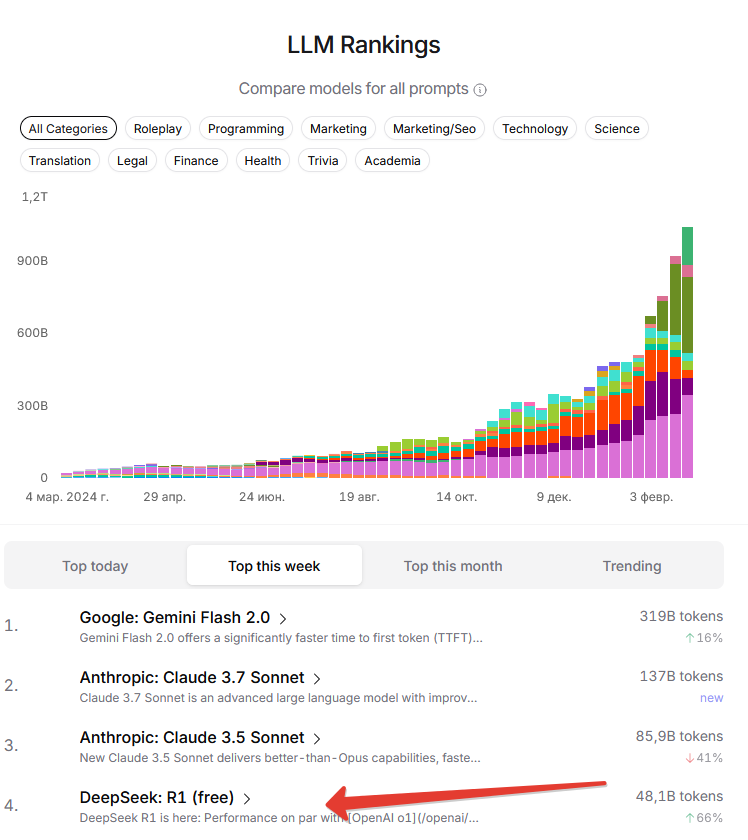
Task: Choose the Finance category pill
Action: [x=196, y=161]
